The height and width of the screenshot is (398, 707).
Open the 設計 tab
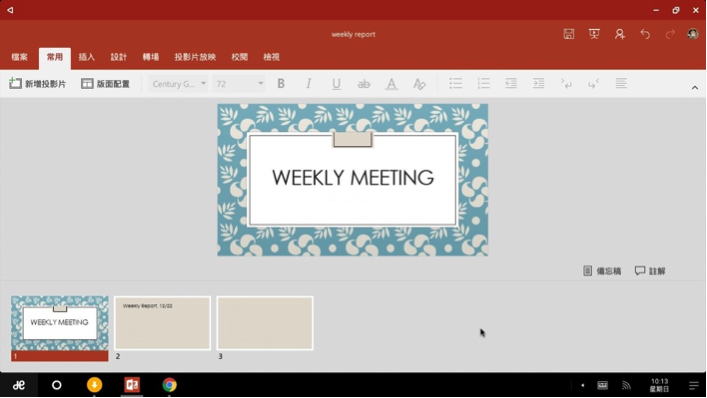[x=119, y=57]
